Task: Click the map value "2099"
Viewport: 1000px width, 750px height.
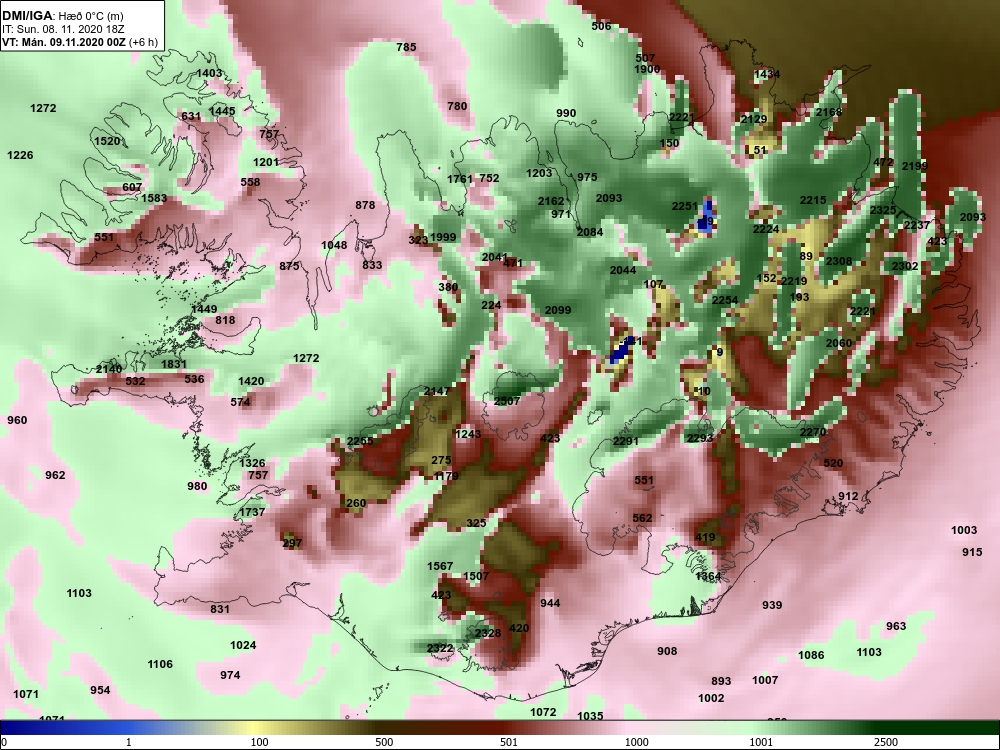Action: 558,311
